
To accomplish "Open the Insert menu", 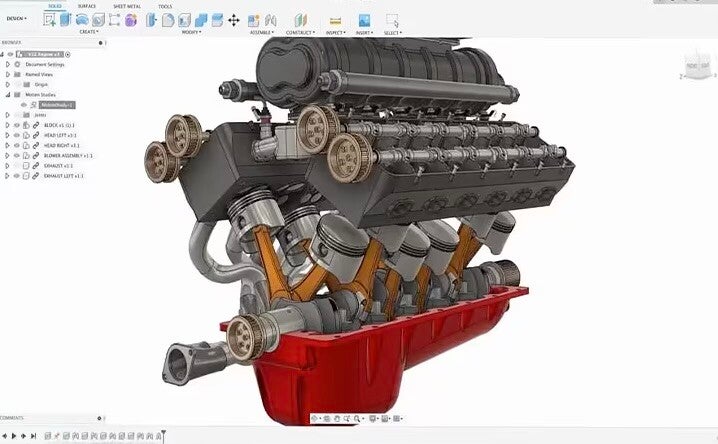I will click(364, 32).
